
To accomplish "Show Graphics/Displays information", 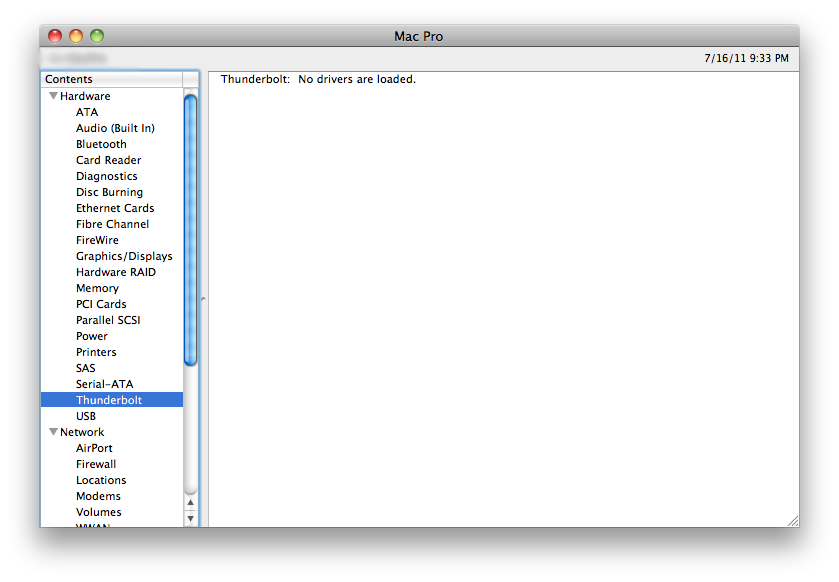I will (124, 256).
